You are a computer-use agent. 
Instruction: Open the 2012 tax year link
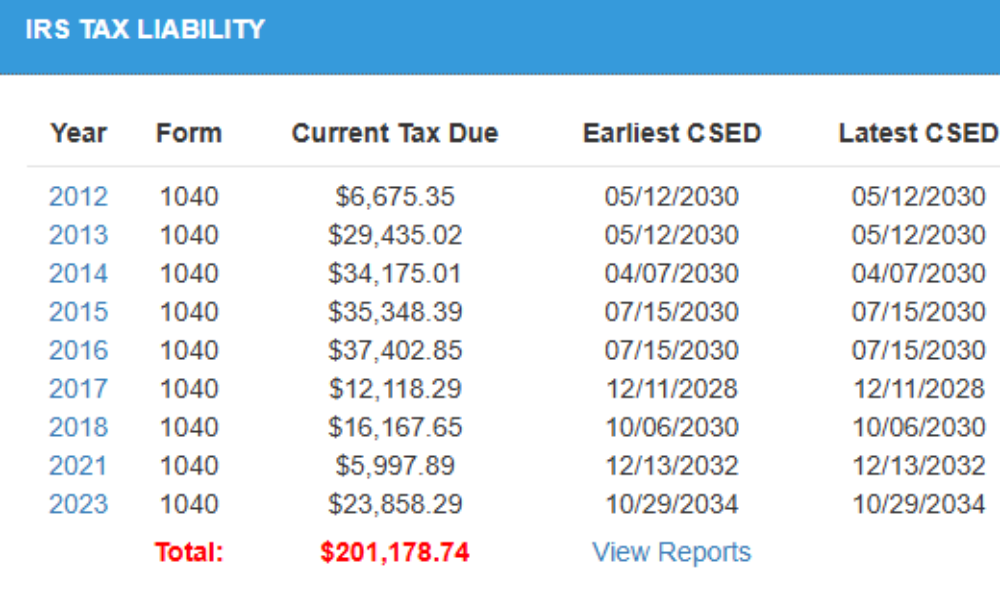pyautogui.click(x=78, y=196)
